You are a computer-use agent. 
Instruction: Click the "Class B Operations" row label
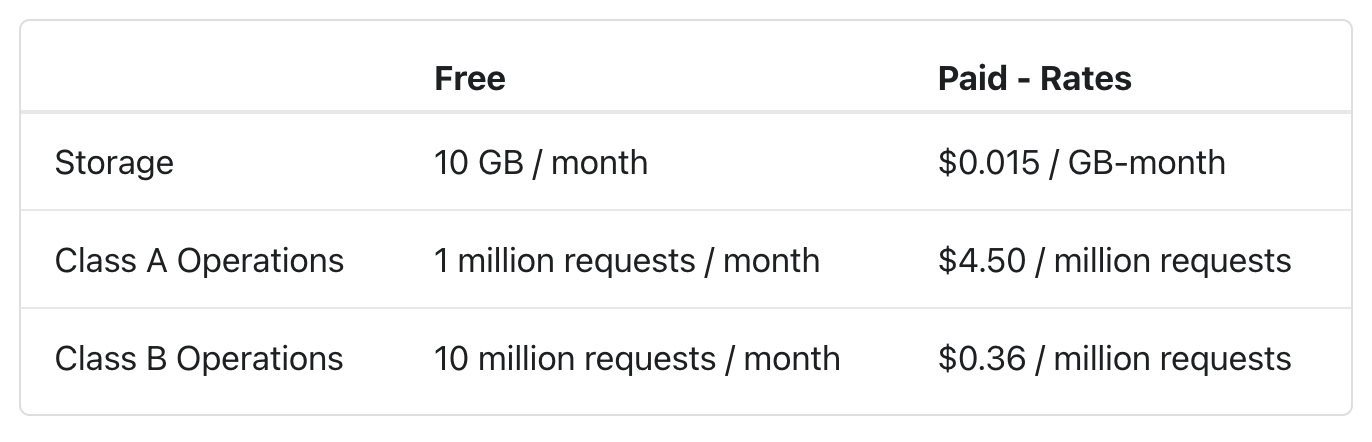tap(199, 359)
